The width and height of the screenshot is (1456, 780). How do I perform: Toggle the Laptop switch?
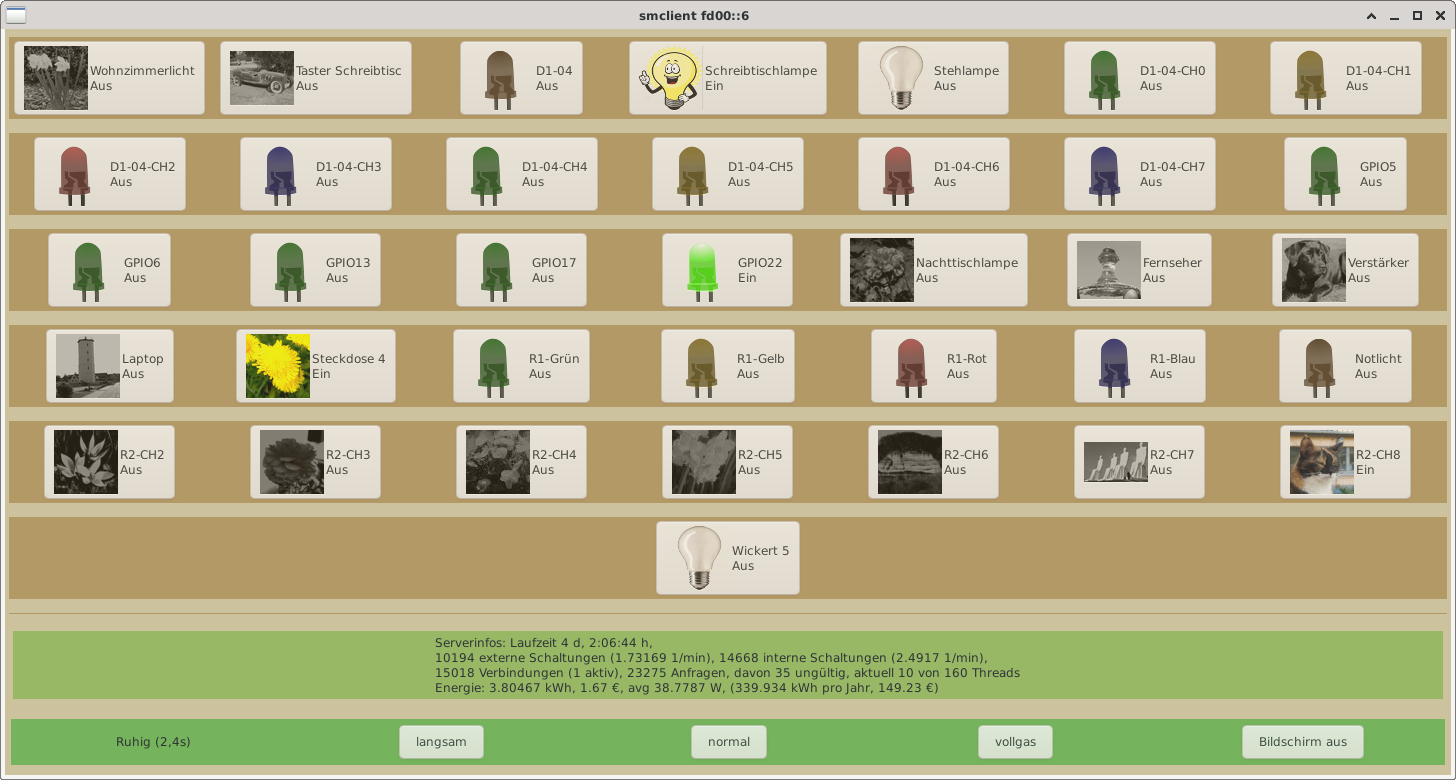click(x=110, y=366)
